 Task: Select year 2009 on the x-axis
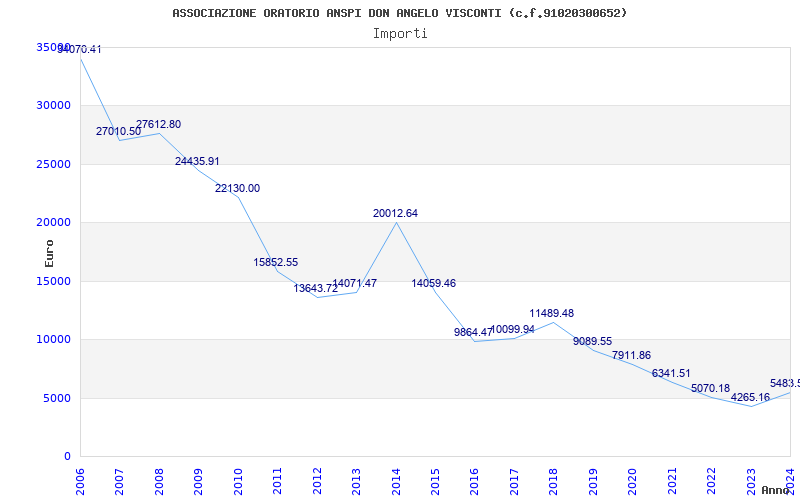coord(198,481)
